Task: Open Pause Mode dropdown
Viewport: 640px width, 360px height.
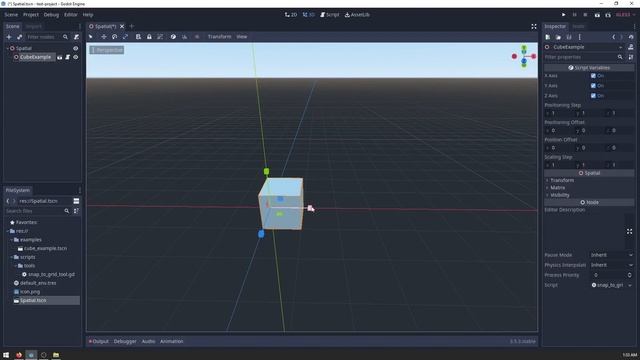Action: pyautogui.click(x=611, y=255)
